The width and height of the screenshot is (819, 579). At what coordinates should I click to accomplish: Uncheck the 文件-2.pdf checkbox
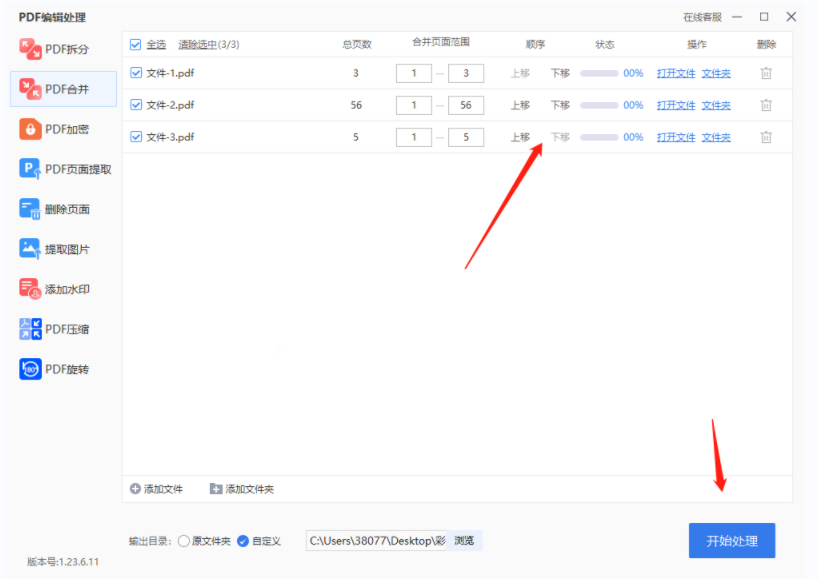[x=136, y=104]
